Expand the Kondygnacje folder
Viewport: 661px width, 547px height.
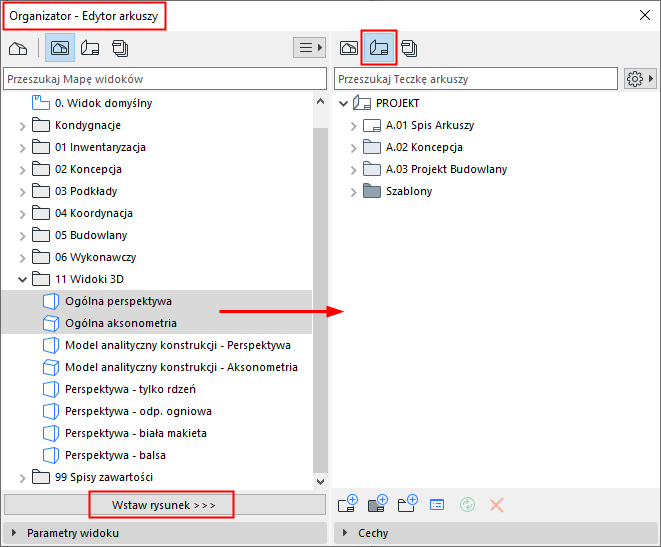[x=22, y=126]
